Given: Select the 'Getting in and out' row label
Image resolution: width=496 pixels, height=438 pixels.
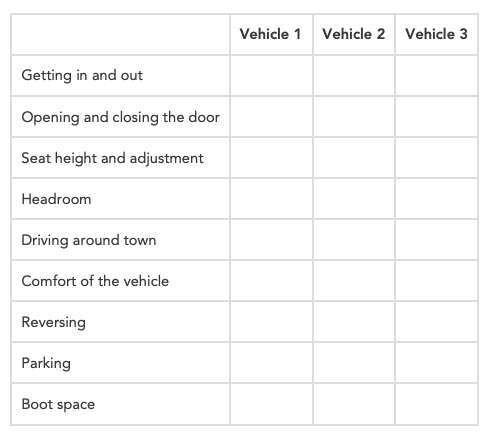Looking at the screenshot, I should tap(82, 75).
